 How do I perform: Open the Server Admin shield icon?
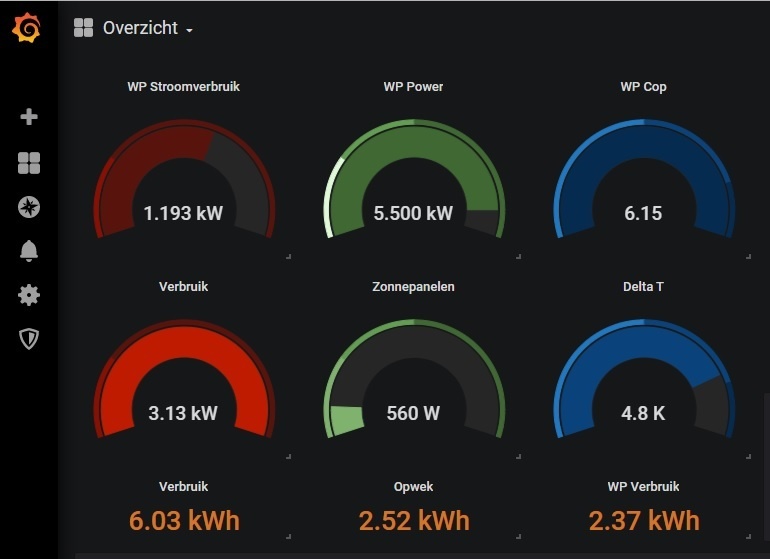pos(29,339)
